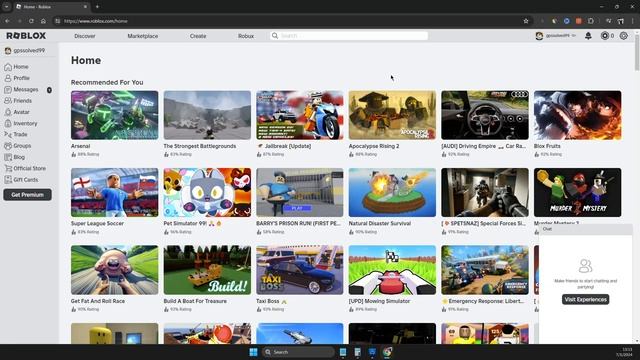Image resolution: width=640 pixels, height=360 pixels.
Task: Open the Jailbreak [Update] thumbnail
Action: click(300, 115)
